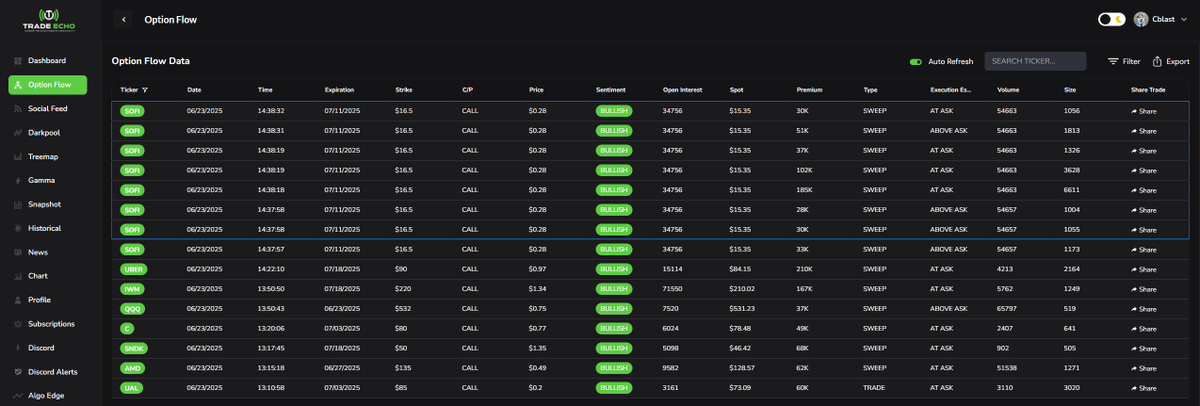Click the funnel icon in Ticker header
This screenshot has height=406, width=1200.
(x=147, y=90)
